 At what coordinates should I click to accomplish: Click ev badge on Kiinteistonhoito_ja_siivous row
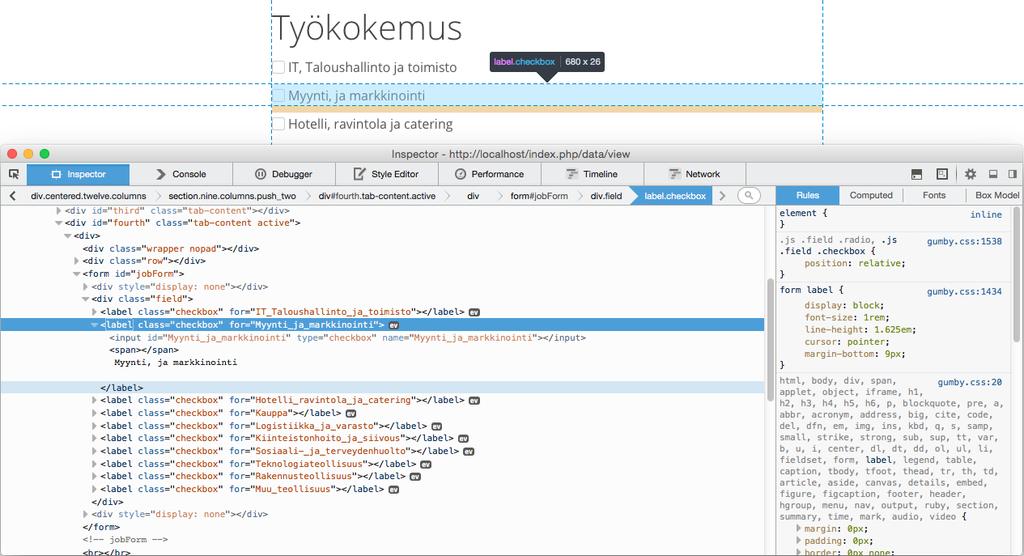coord(463,438)
